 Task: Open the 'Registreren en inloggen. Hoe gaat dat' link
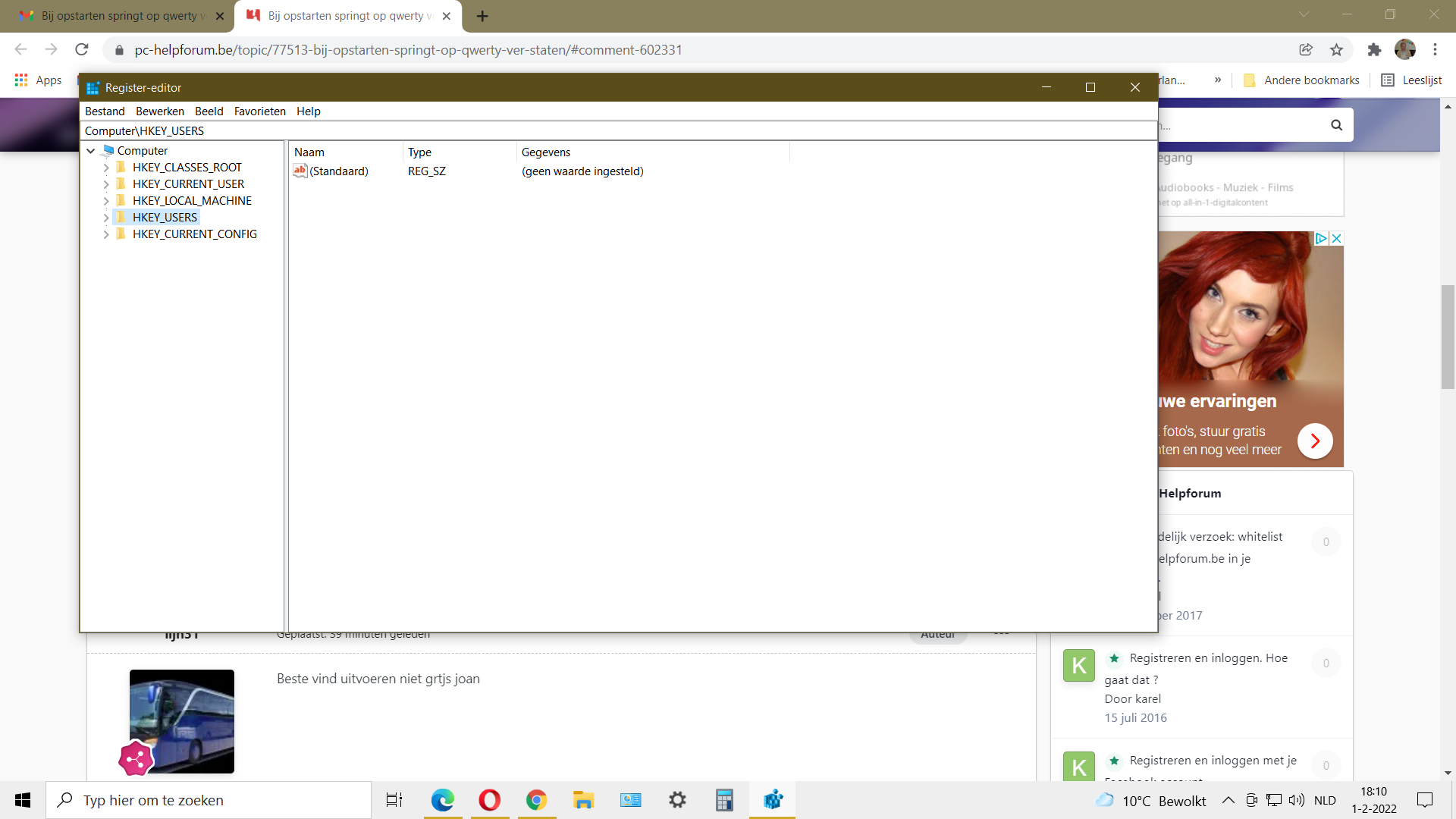click(x=1208, y=658)
